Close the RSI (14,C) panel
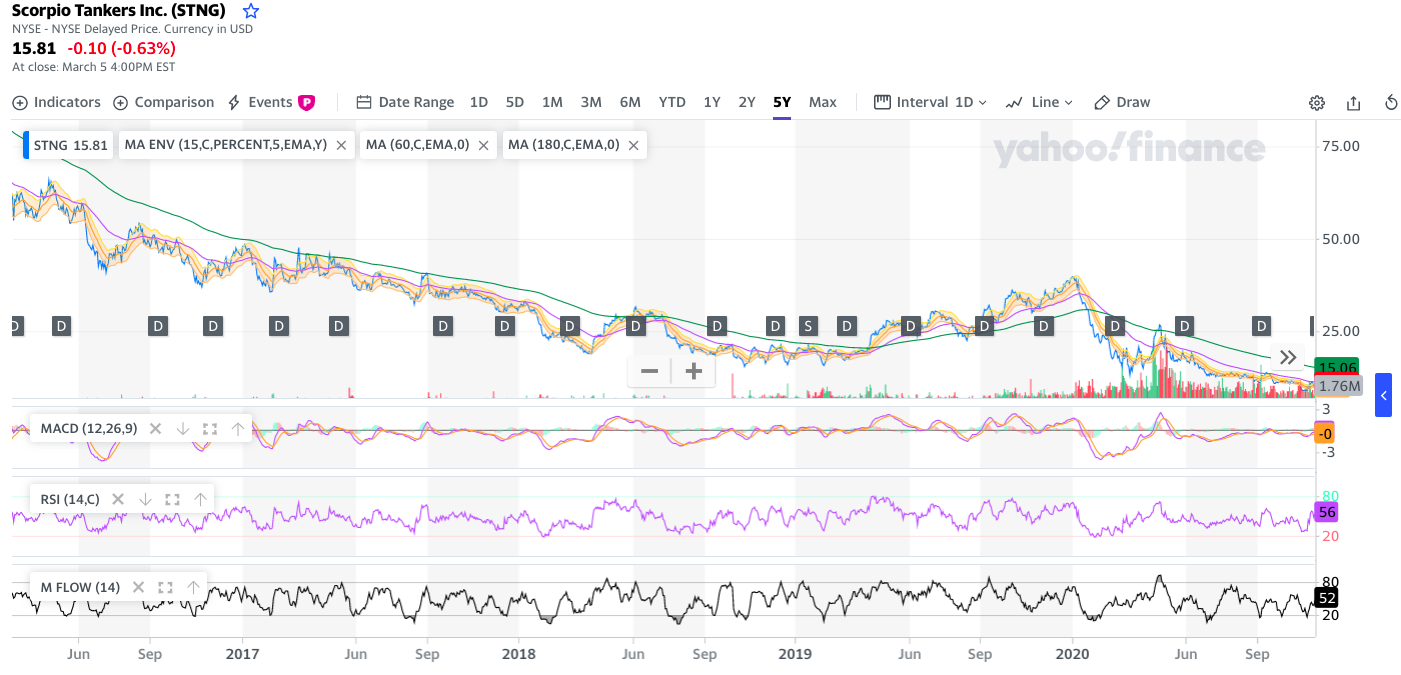Screen dimensions: 1401x675 (118, 499)
